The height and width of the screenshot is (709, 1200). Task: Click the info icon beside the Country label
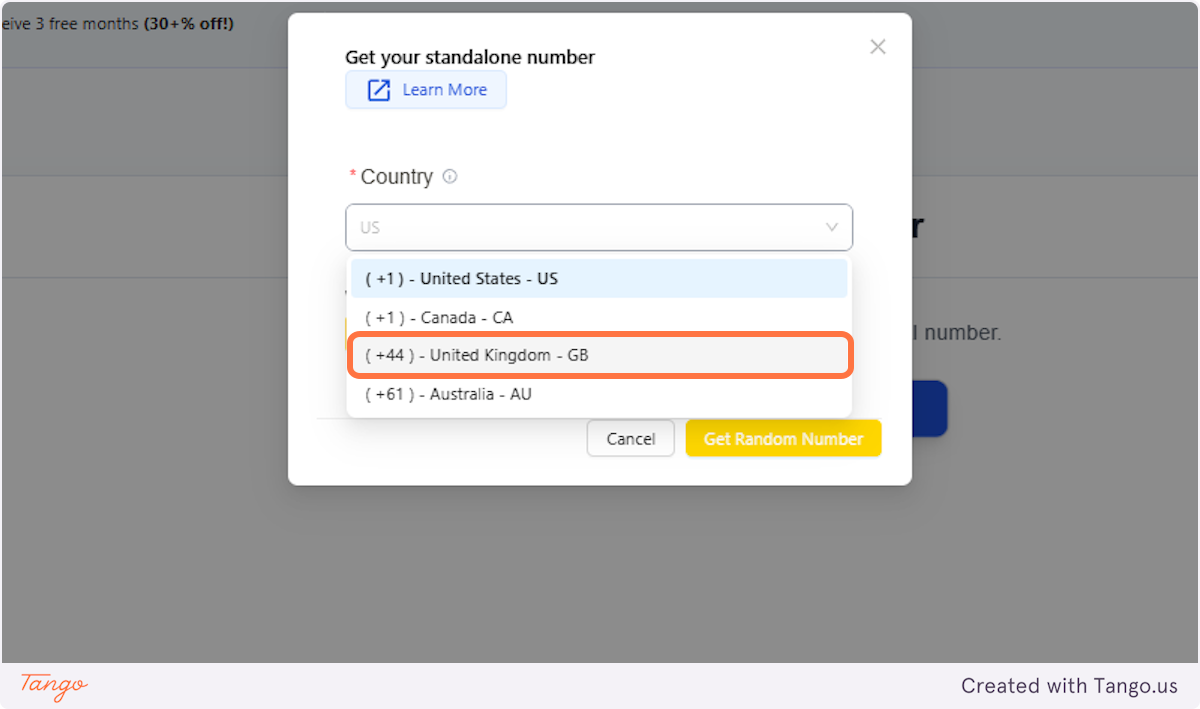point(449,176)
